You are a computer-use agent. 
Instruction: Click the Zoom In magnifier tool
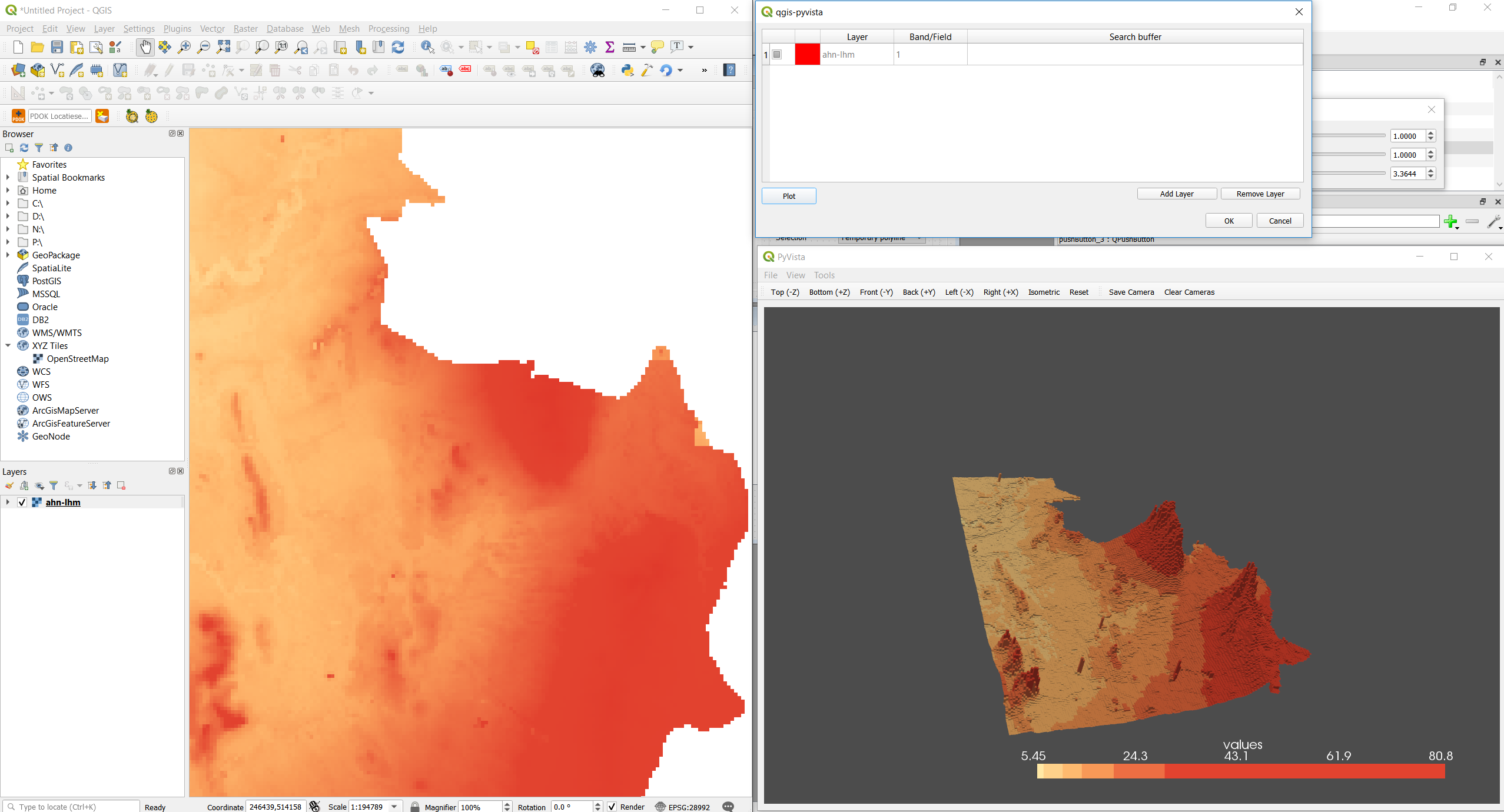point(184,47)
